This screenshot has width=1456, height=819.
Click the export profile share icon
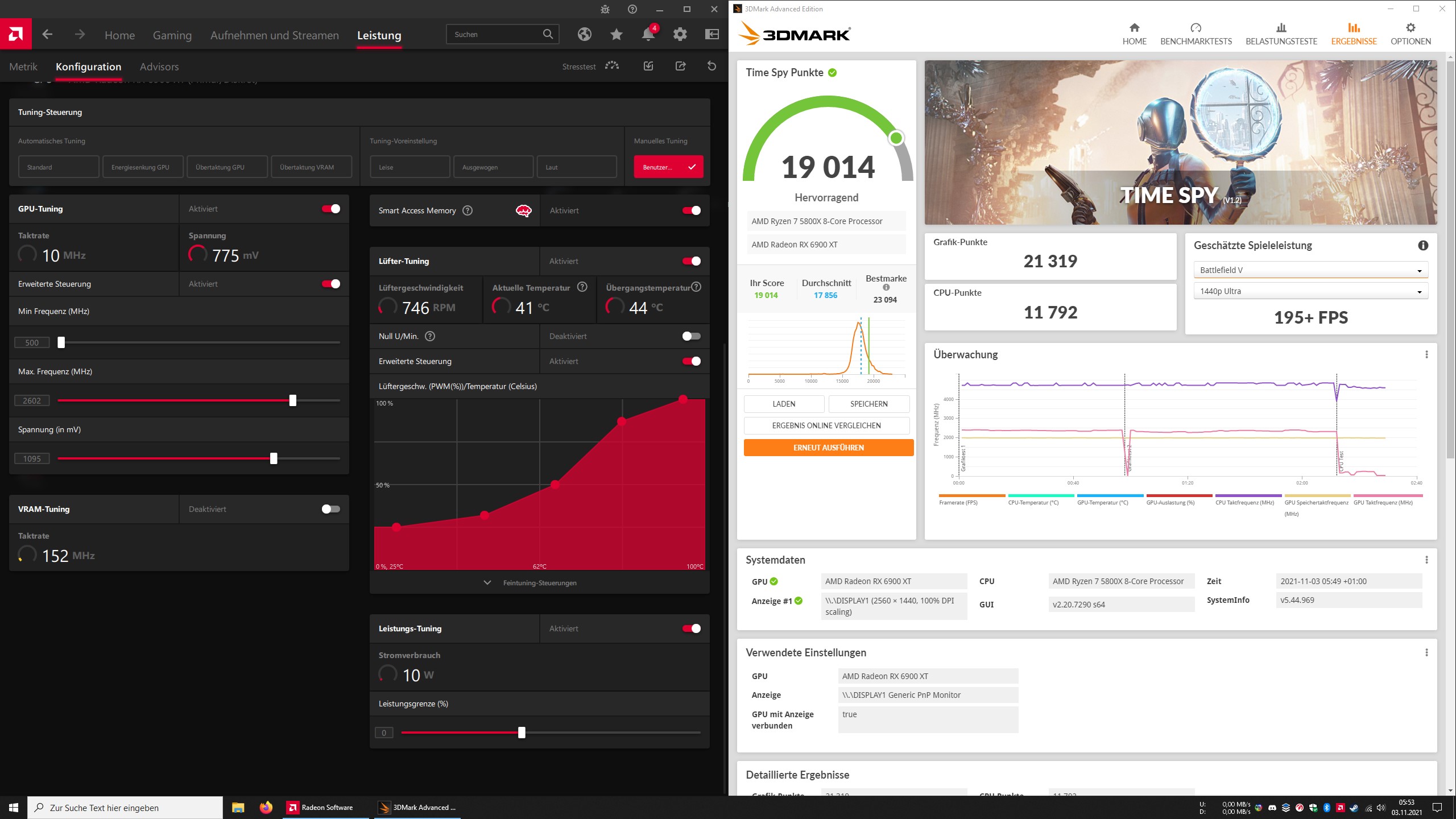680,66
